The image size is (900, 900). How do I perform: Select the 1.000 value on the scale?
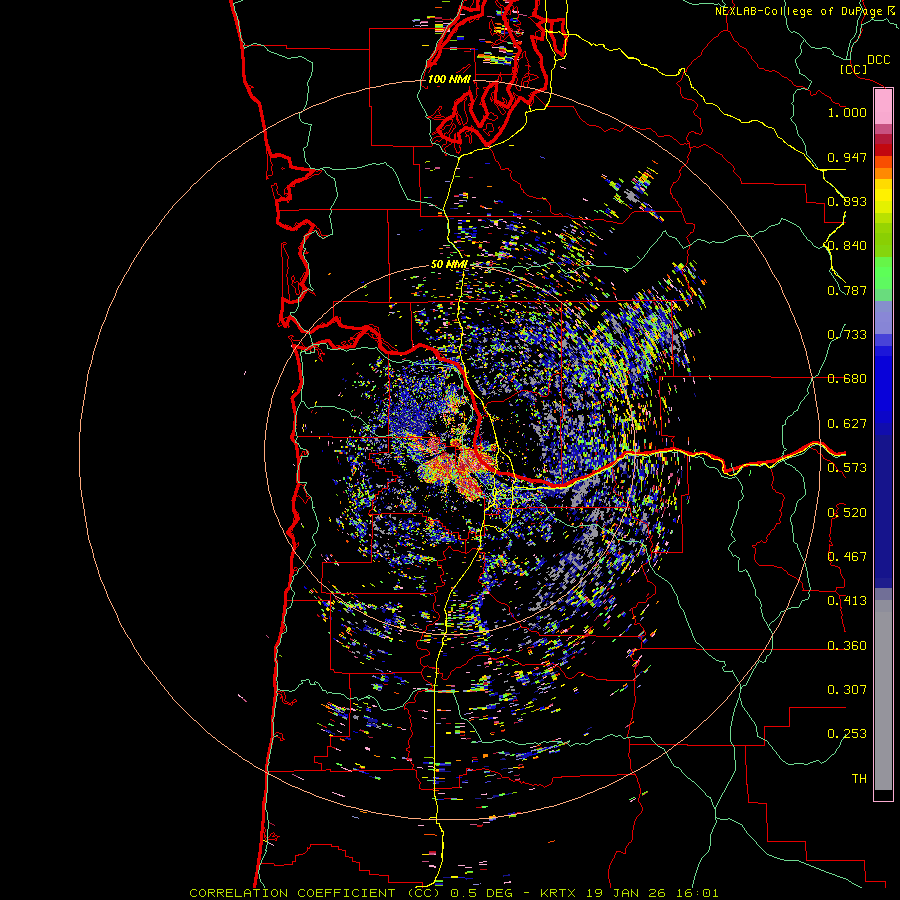point(847,112)
